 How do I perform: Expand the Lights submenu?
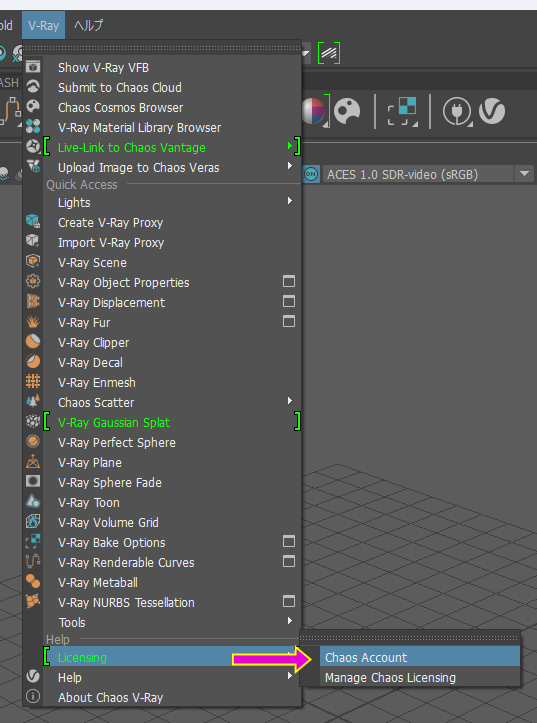pos(172,202)
